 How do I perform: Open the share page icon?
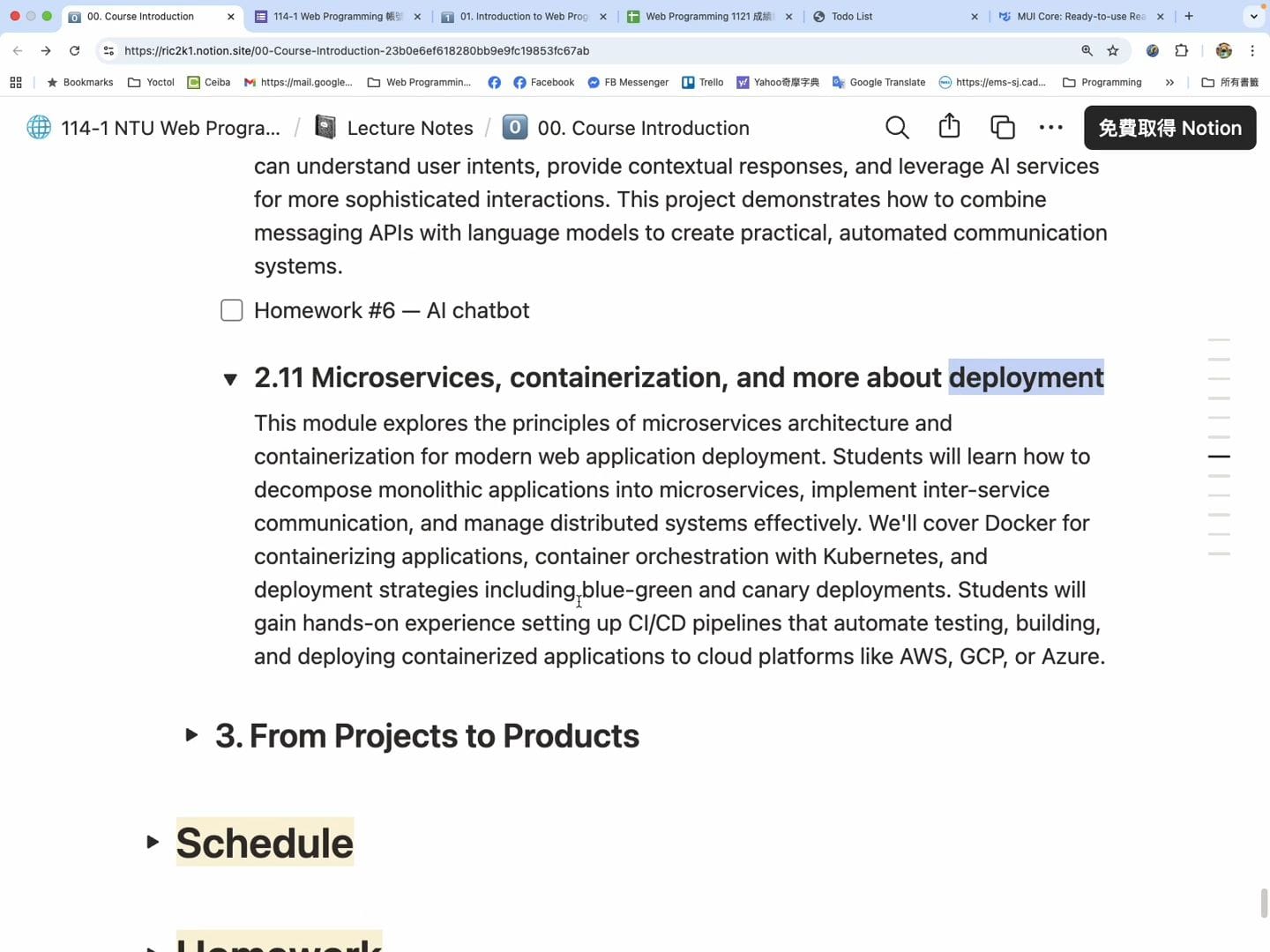click(x=949, y=127)
